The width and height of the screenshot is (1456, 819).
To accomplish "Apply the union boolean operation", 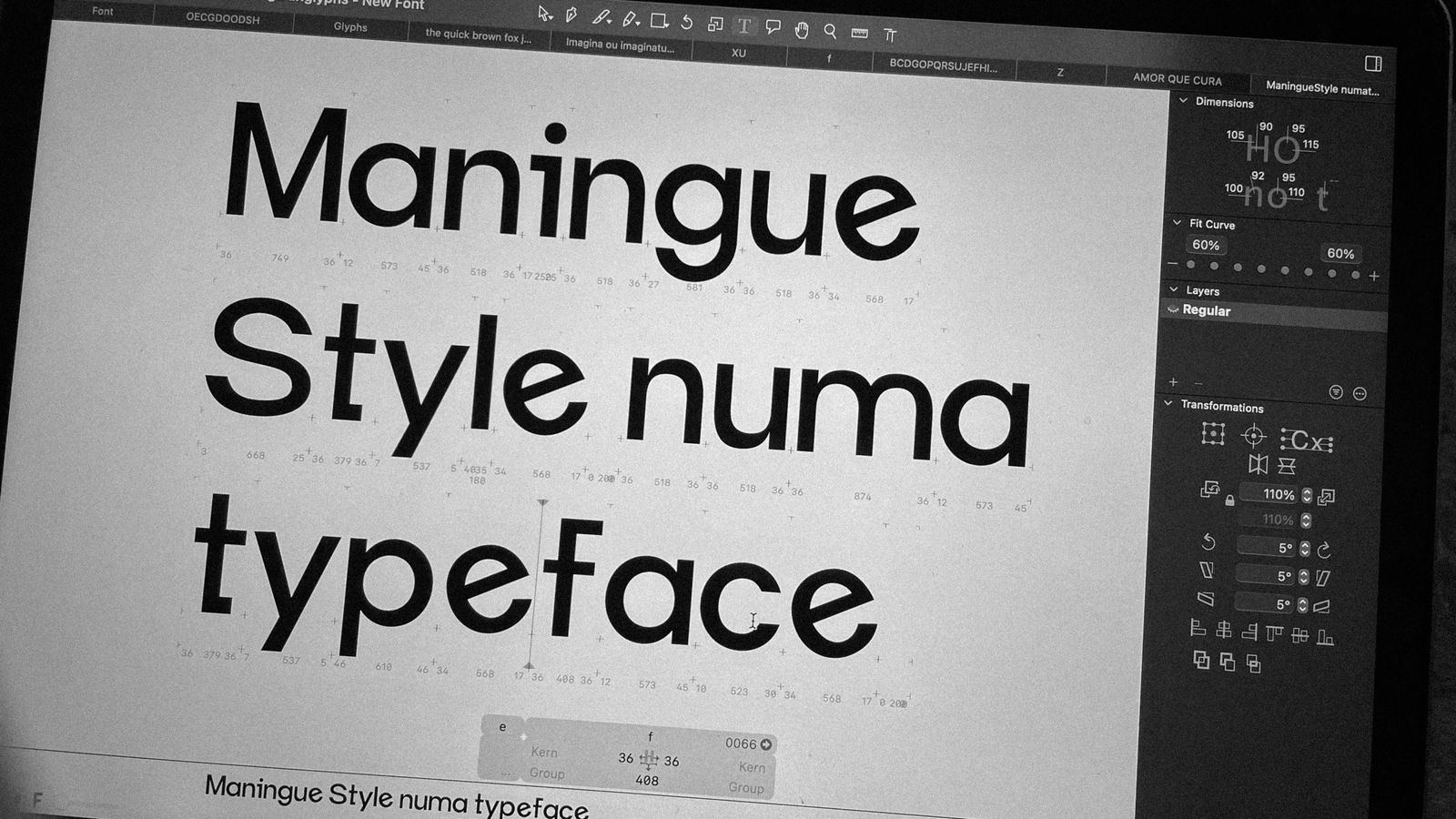I will (1201, 661).
